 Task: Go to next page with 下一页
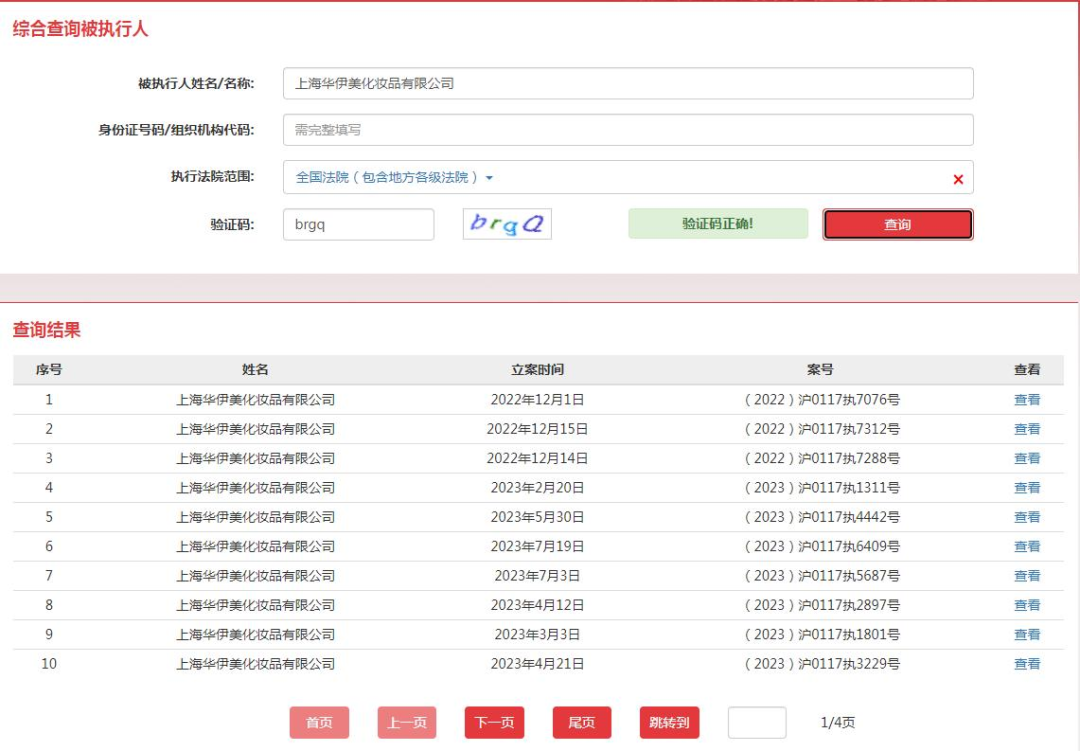tap(494, 723)
